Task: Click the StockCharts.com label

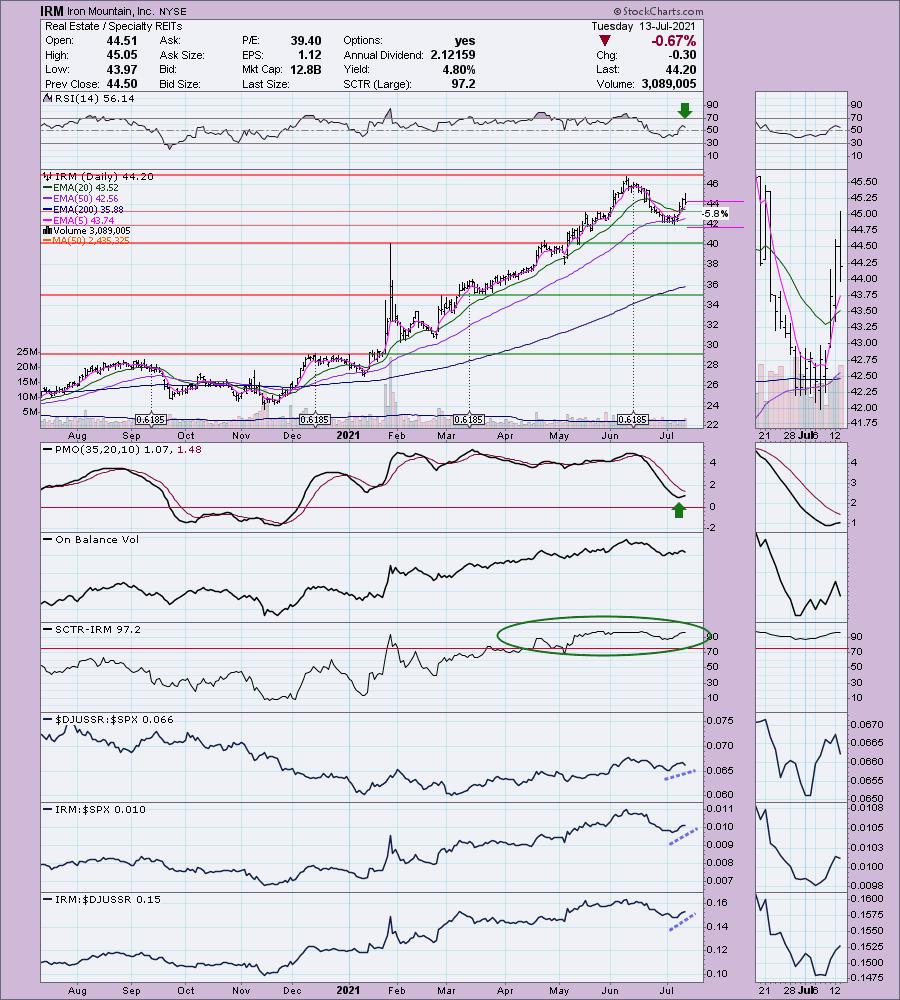Action: pos(659,11)
